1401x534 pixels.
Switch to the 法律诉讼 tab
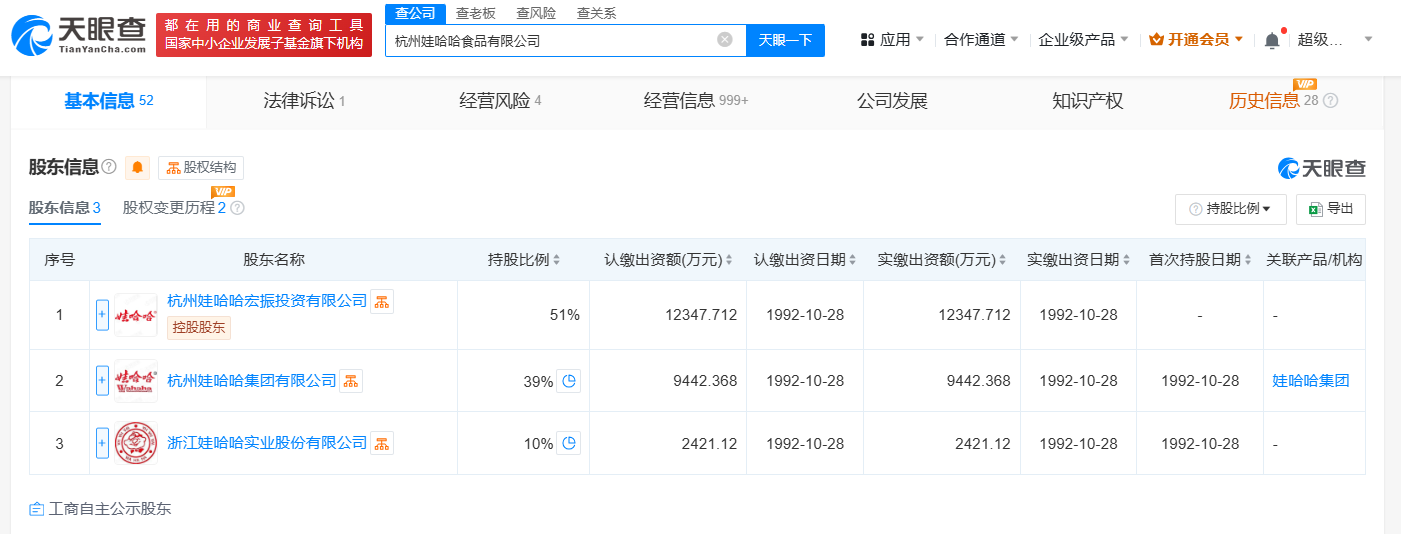click(x=303, y=101)
